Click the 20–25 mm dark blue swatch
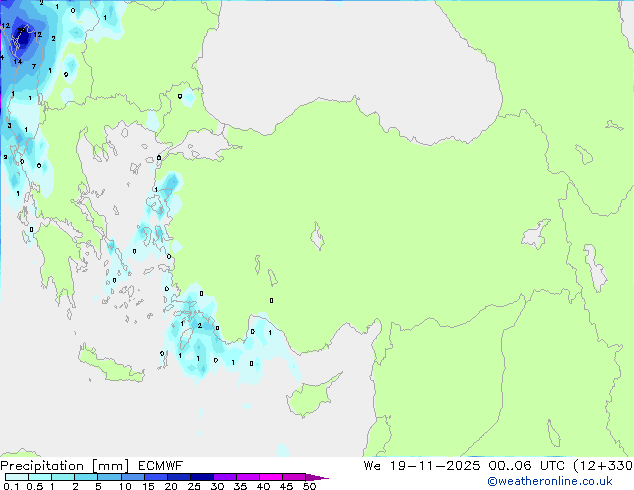 click(x=179, y=477)
